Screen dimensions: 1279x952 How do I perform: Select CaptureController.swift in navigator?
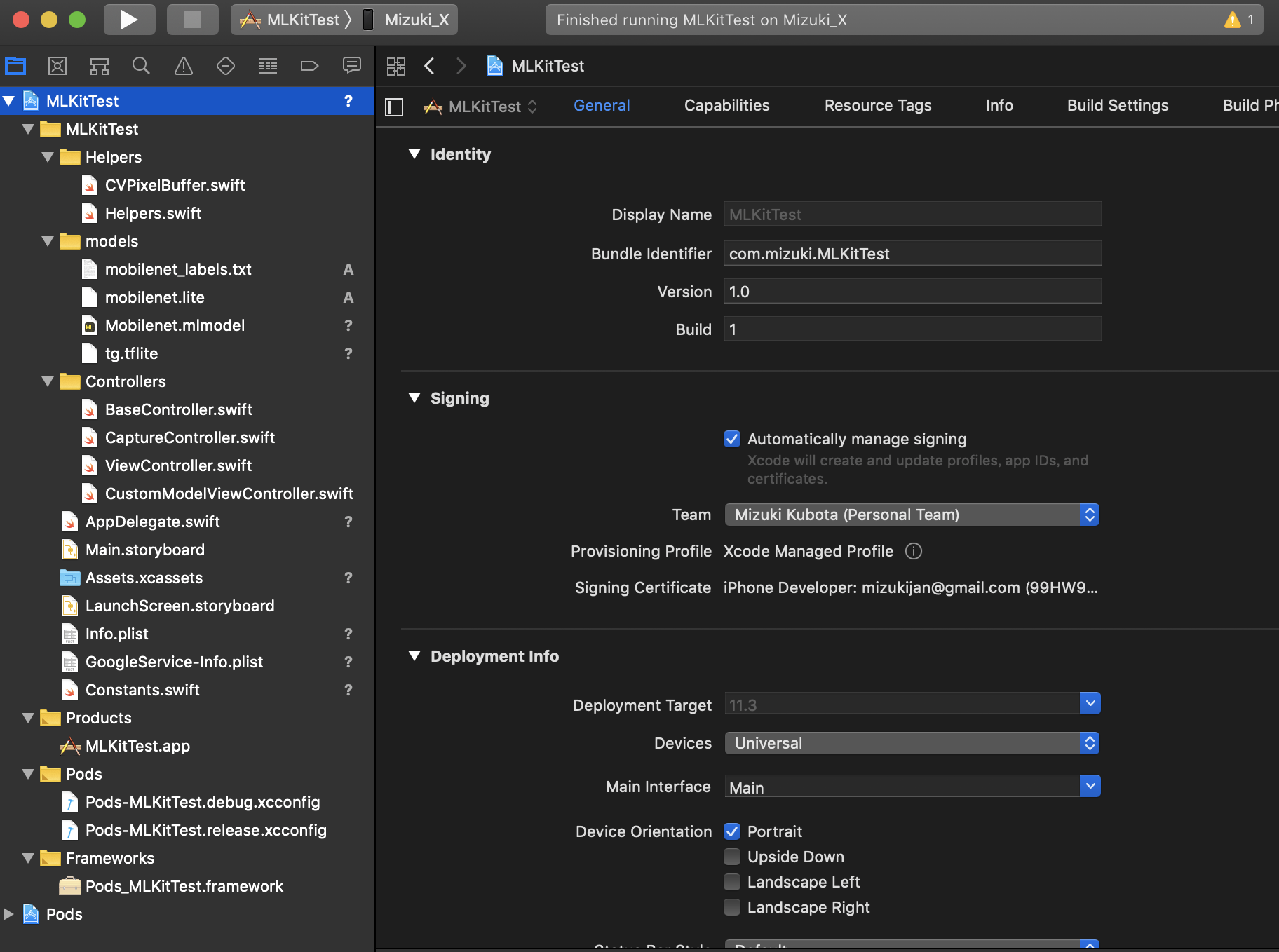pyautogui.click(x=189, y=437)
